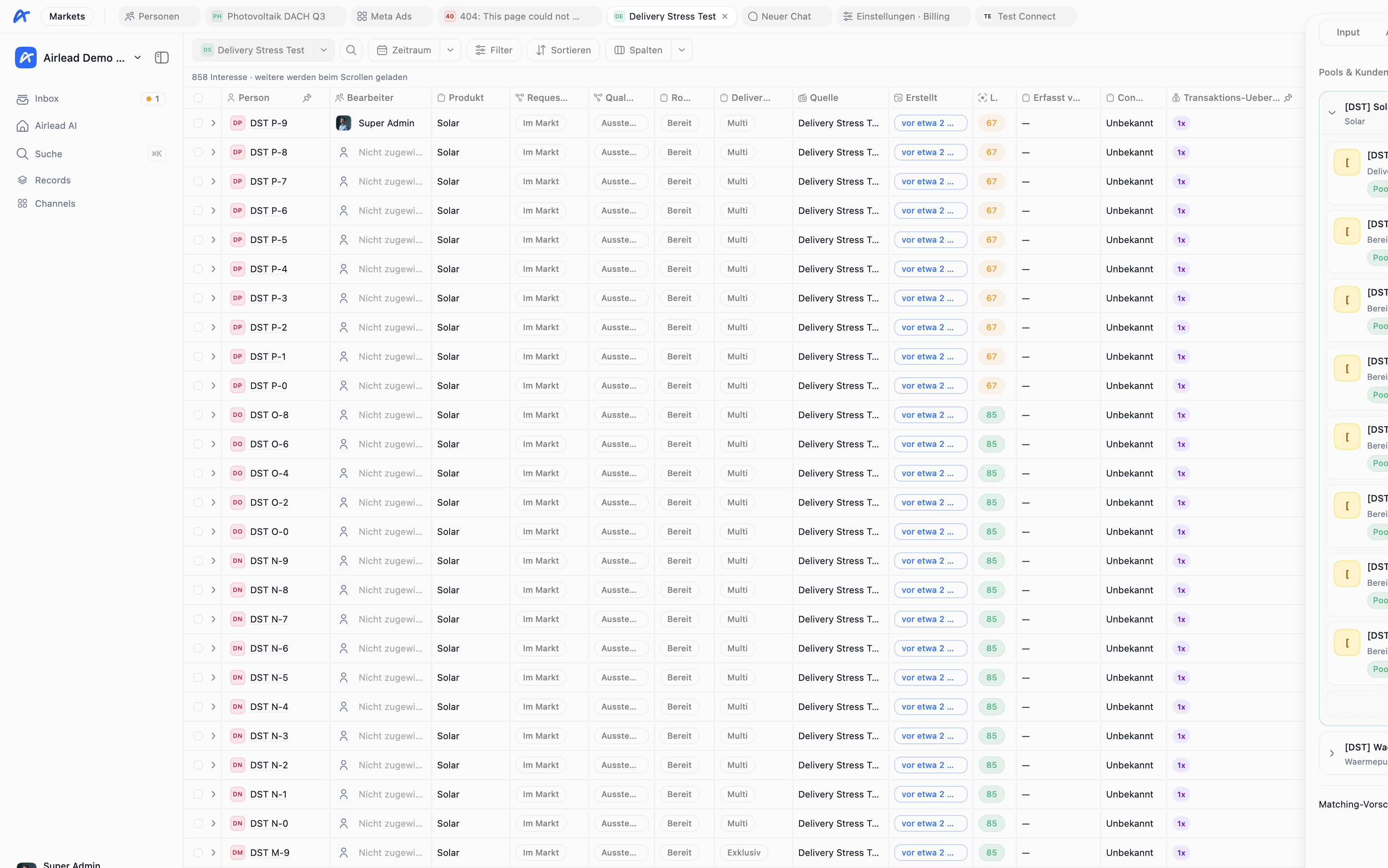Click the 1x transaction badge in the DST P-9 row

click(x=1181, y=123)
